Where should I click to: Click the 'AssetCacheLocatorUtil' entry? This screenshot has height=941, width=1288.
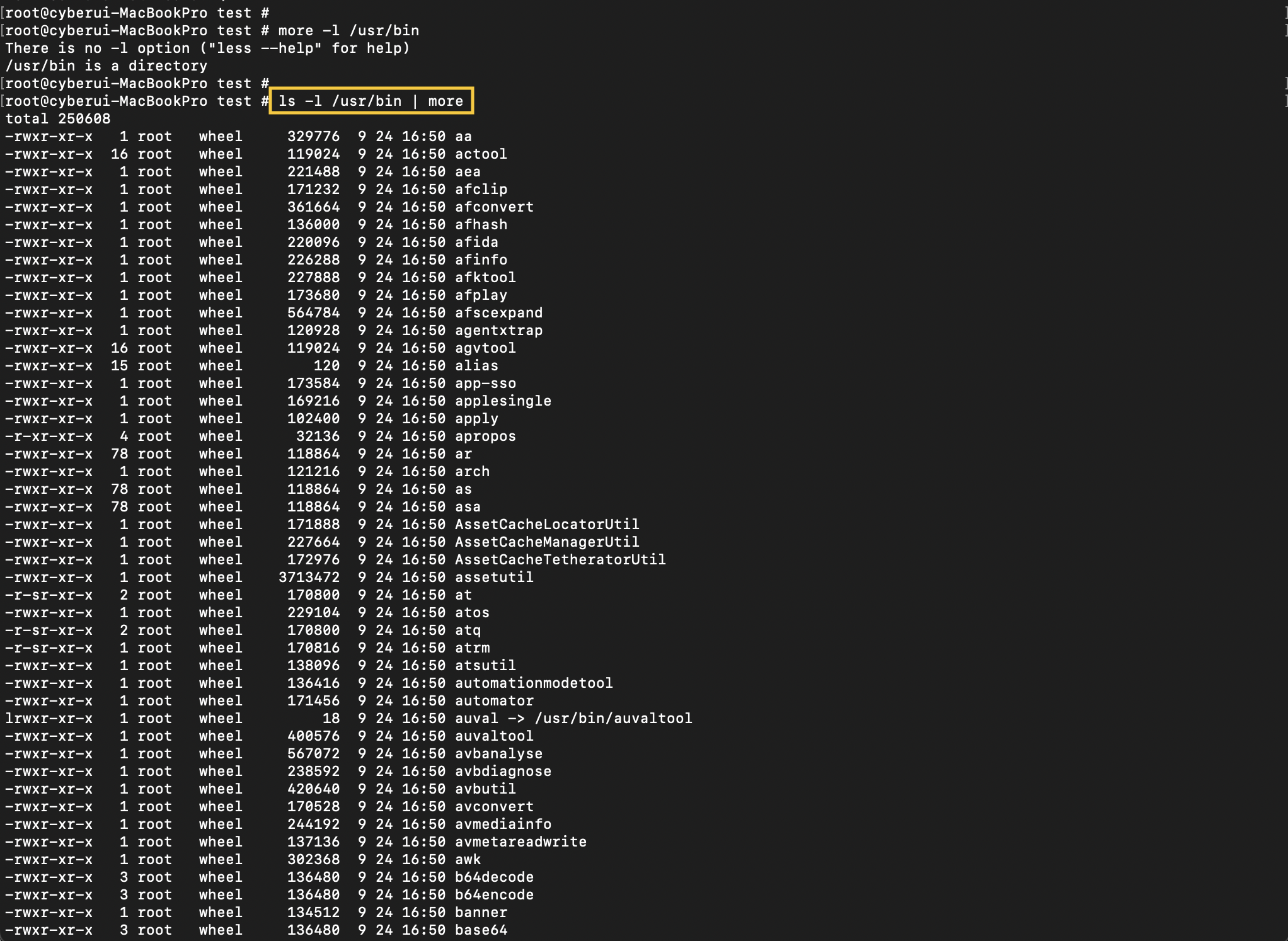coord(547,524)
